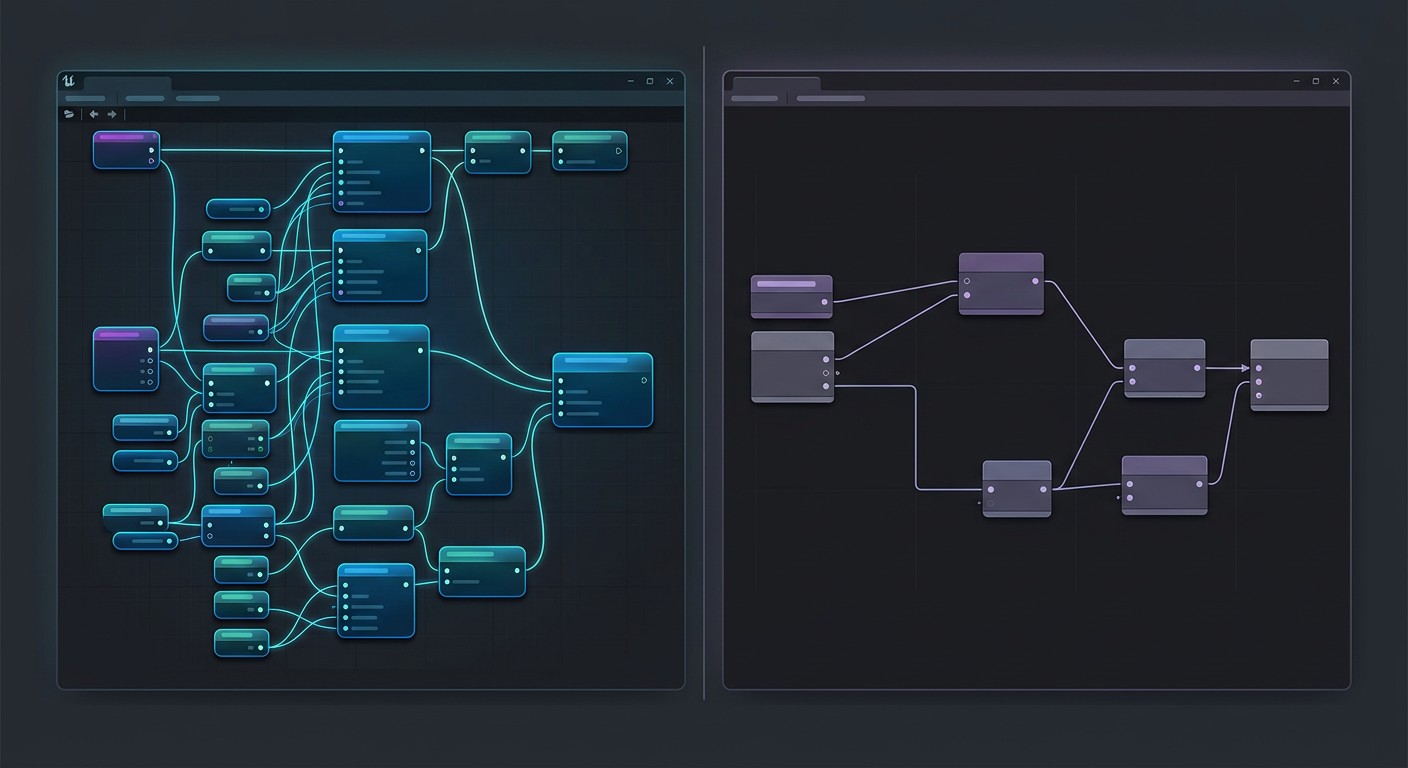Go forward with the right arrow icon
This screenshot has height=768, width=1408.
(112, 114)
